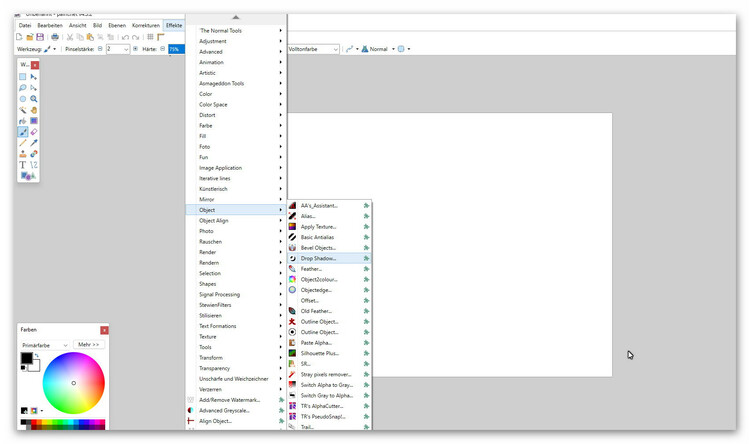Click the Paste clipboard icon
Viewport: 750px width, 444px height.
tap(90, 37)
